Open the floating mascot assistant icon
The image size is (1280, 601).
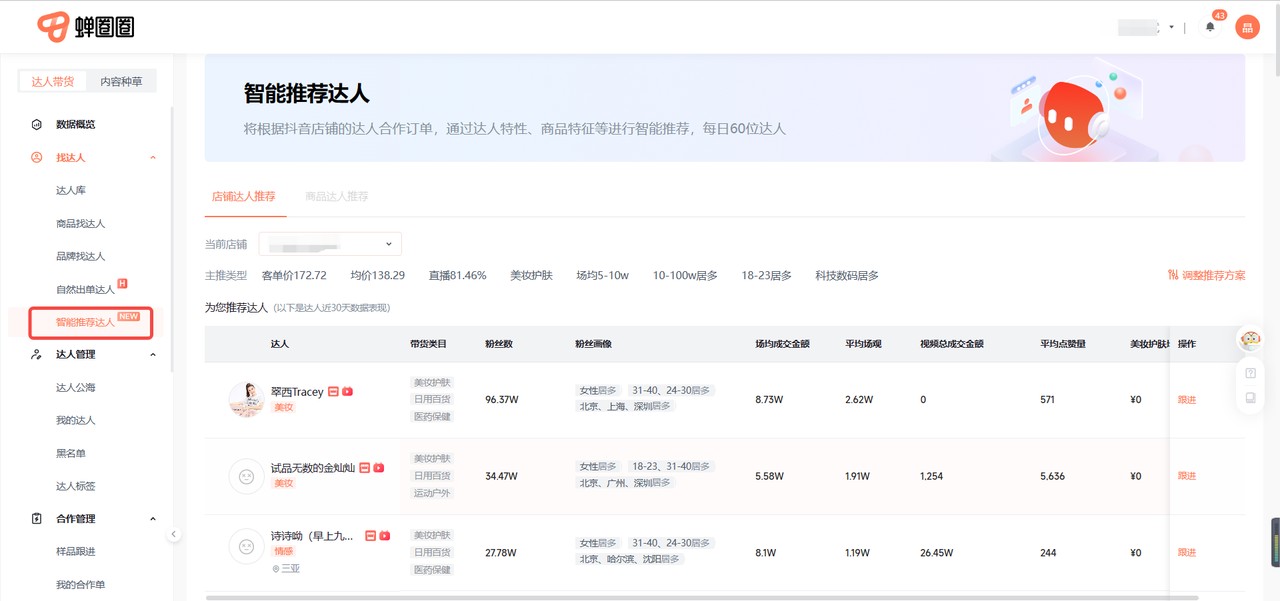1250,341
